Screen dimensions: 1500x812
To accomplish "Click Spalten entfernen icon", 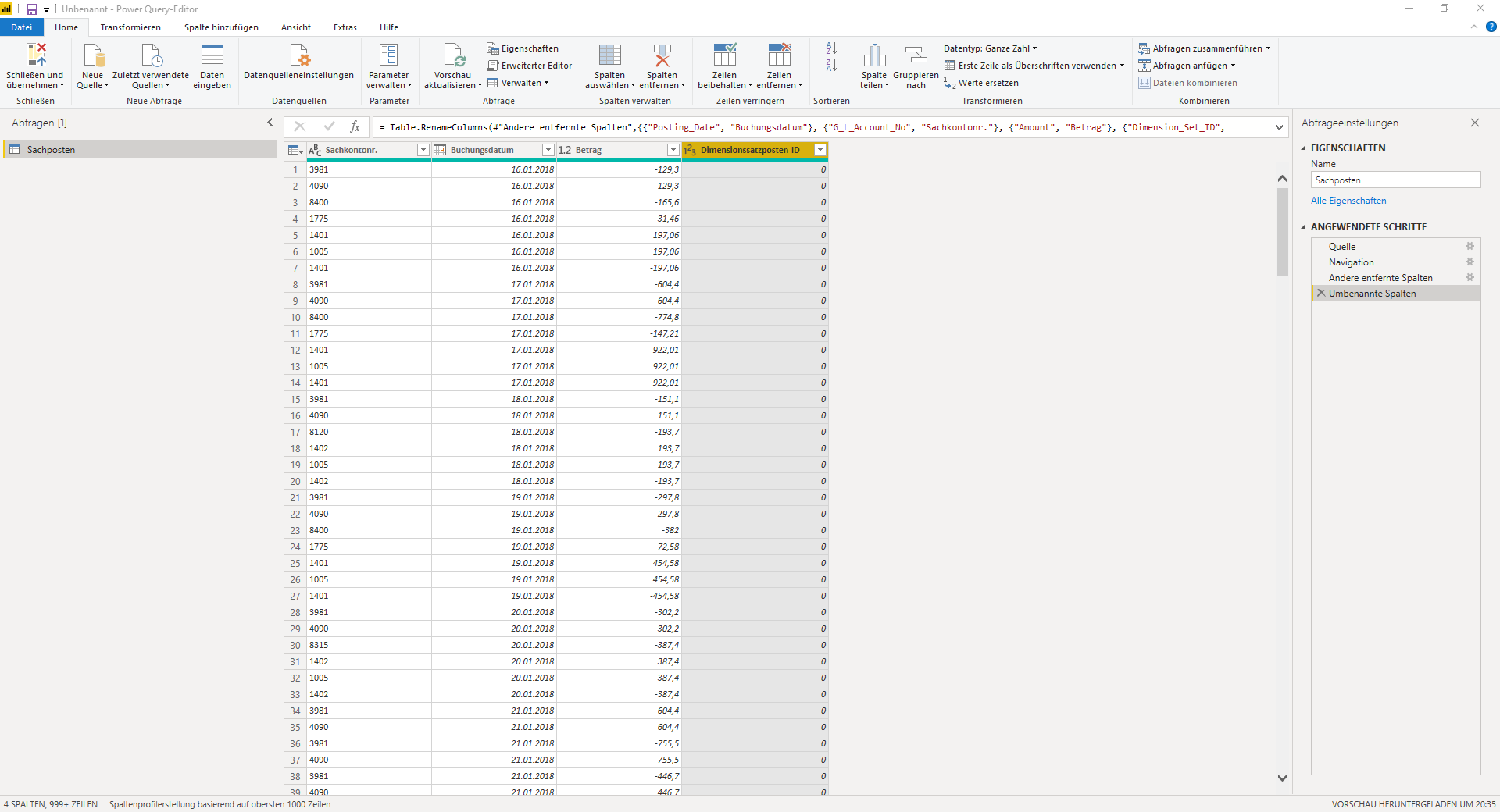I will 662,55.
